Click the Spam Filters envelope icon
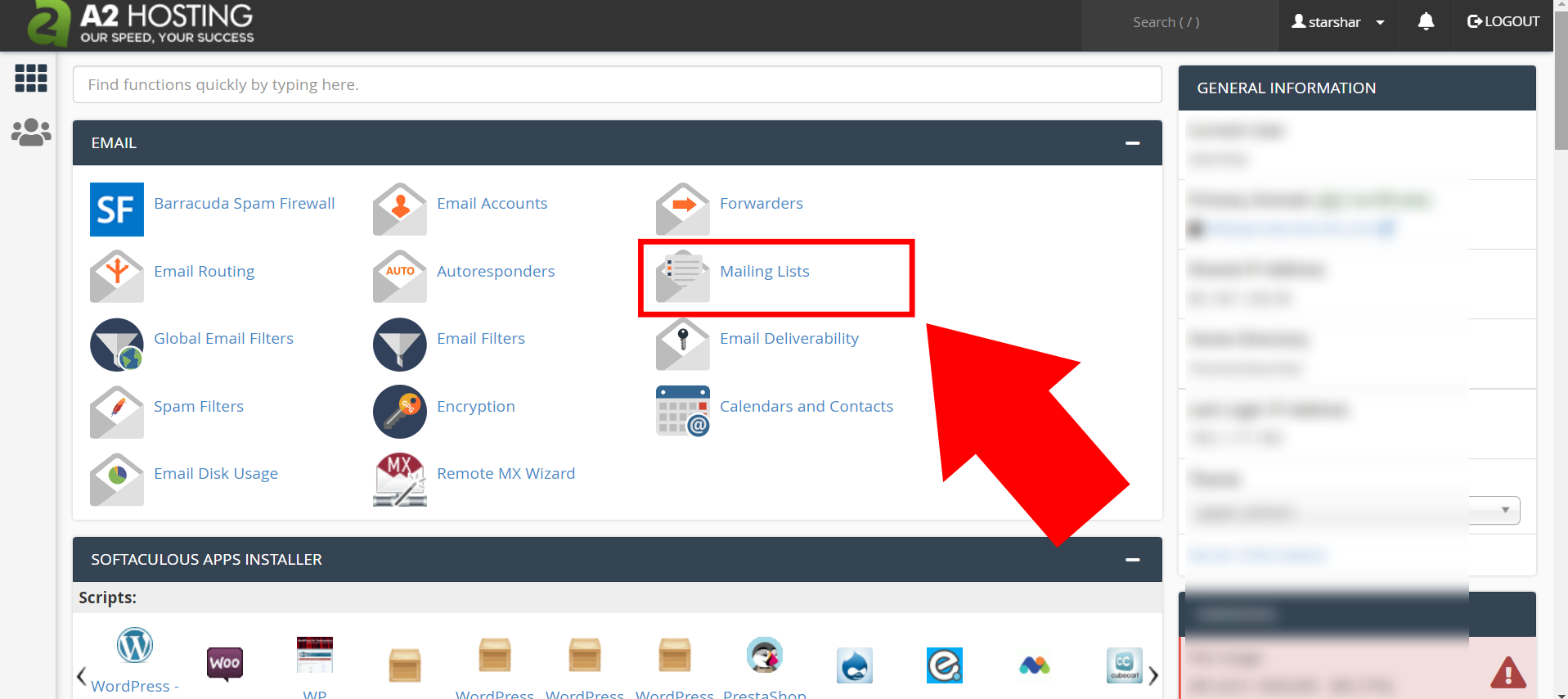Image resolution: width=1568 pixels, height=699 pixels. [x=117, y=412]
